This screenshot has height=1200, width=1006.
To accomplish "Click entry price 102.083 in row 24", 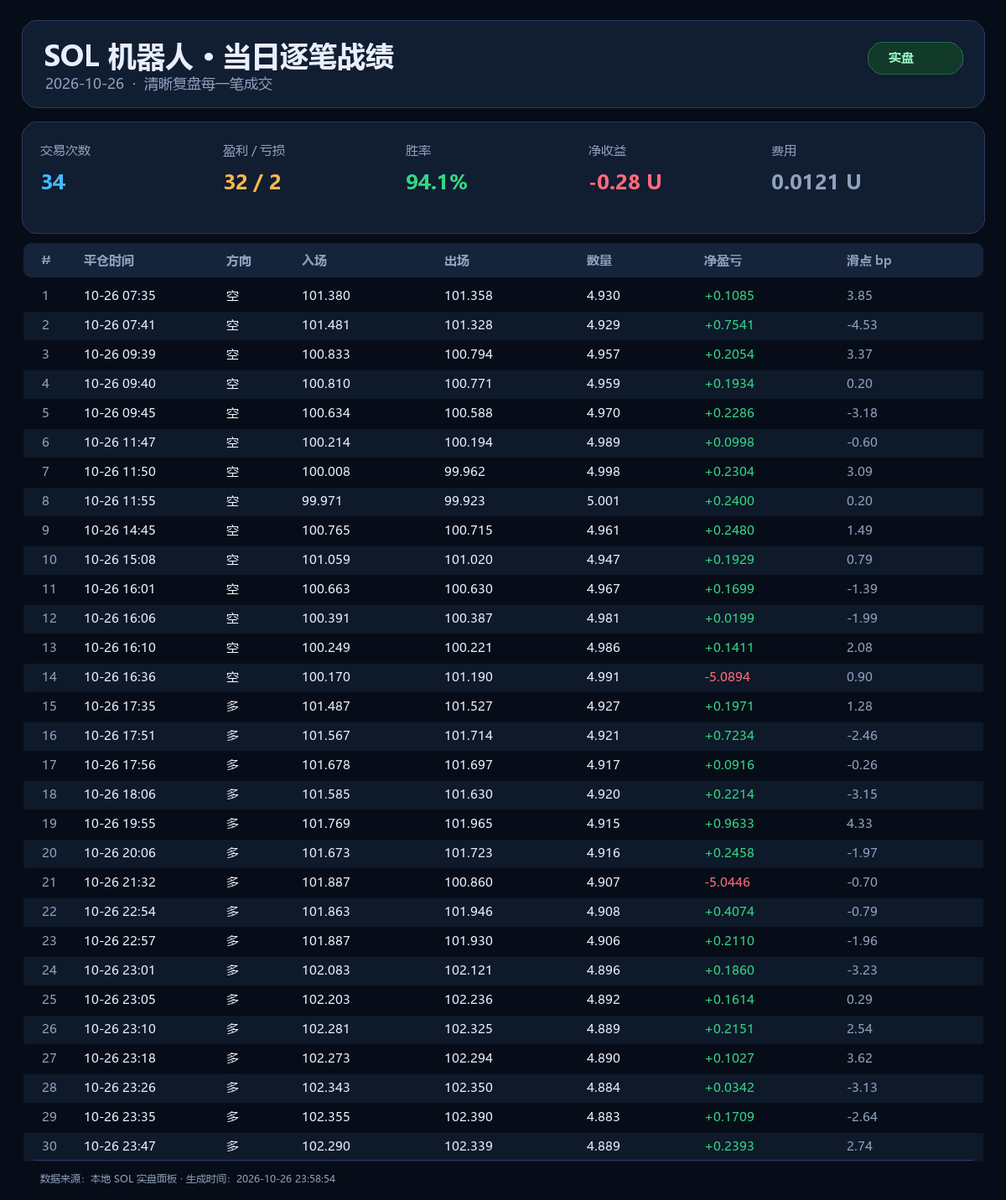I will 326,970.
